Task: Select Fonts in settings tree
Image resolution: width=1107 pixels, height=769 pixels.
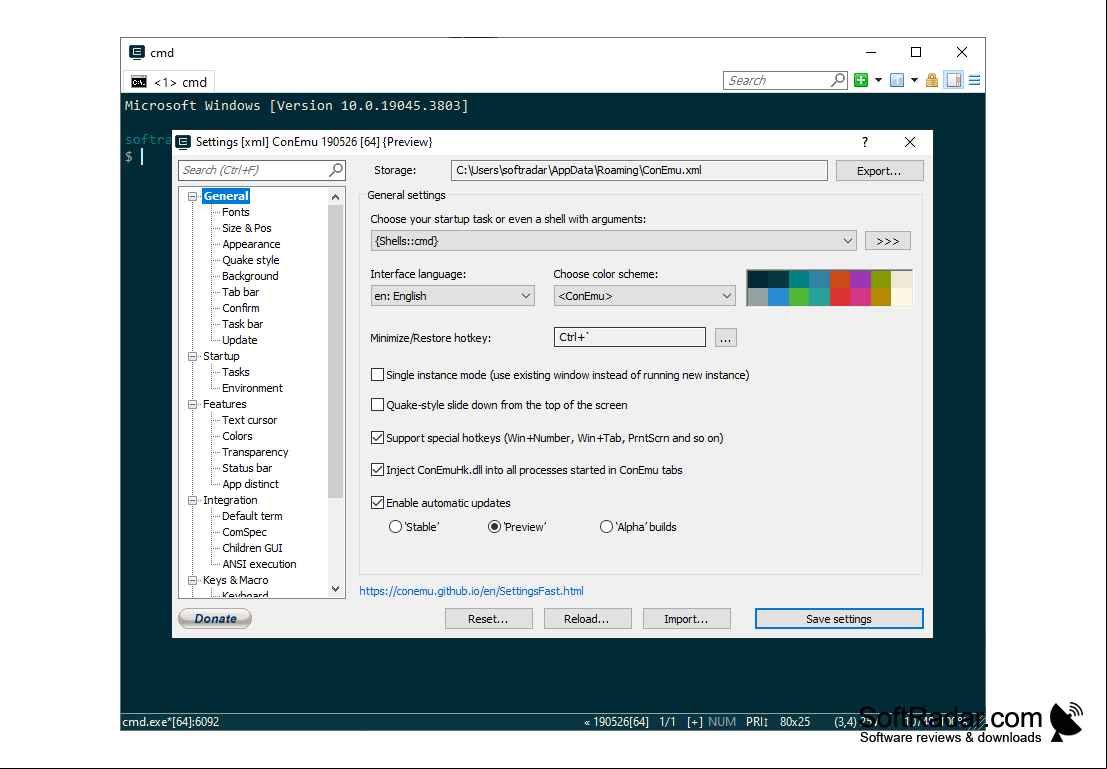Action: coord(236,212)
